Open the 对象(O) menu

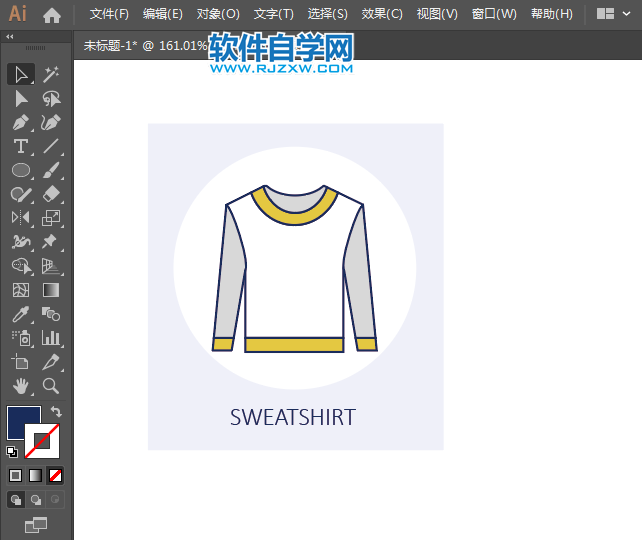click(x=218, y=14)
